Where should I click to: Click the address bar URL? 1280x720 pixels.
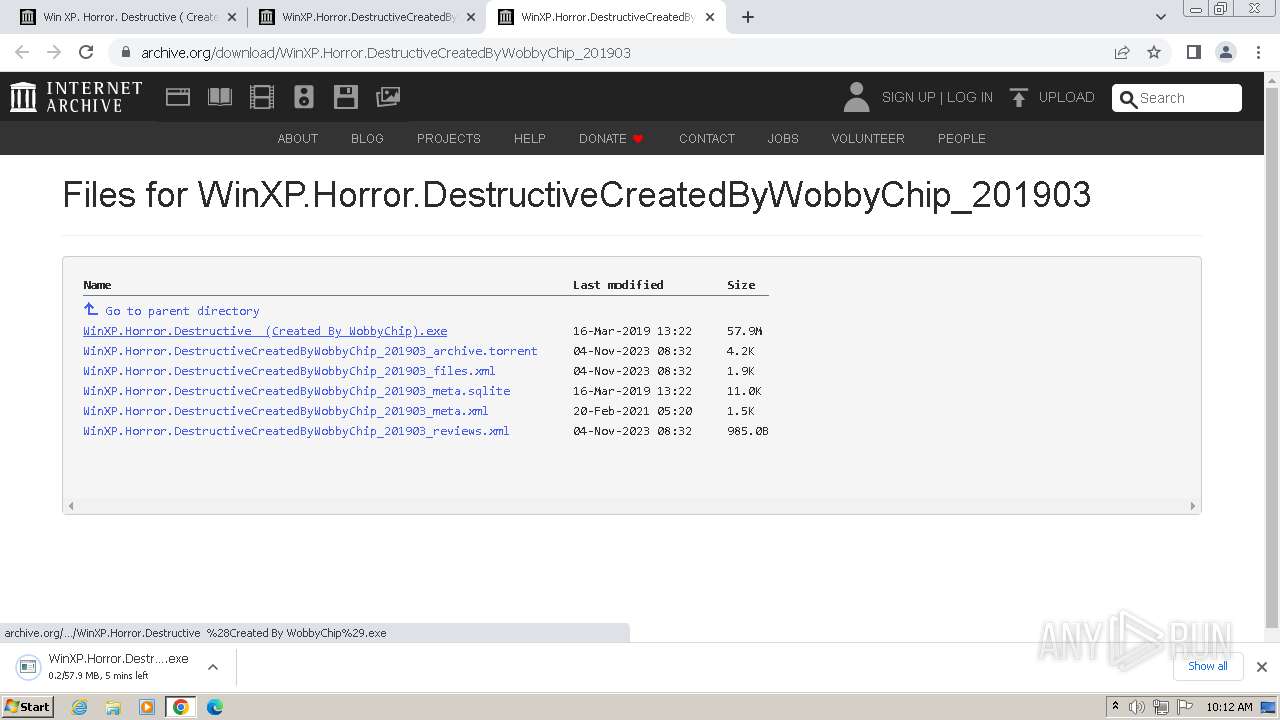tap(386, 53)
